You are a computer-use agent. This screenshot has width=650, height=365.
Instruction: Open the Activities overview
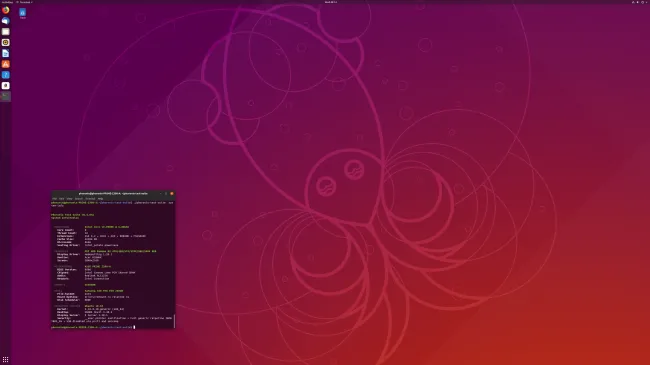pyautogui.click(x=7, y=2)
